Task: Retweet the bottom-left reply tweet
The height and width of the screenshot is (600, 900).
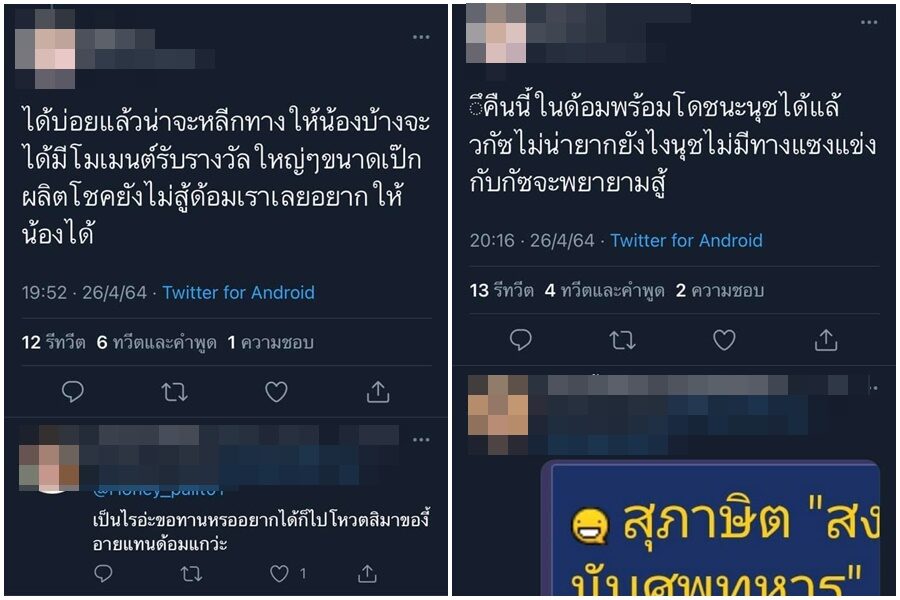Action: coord(191,574)
